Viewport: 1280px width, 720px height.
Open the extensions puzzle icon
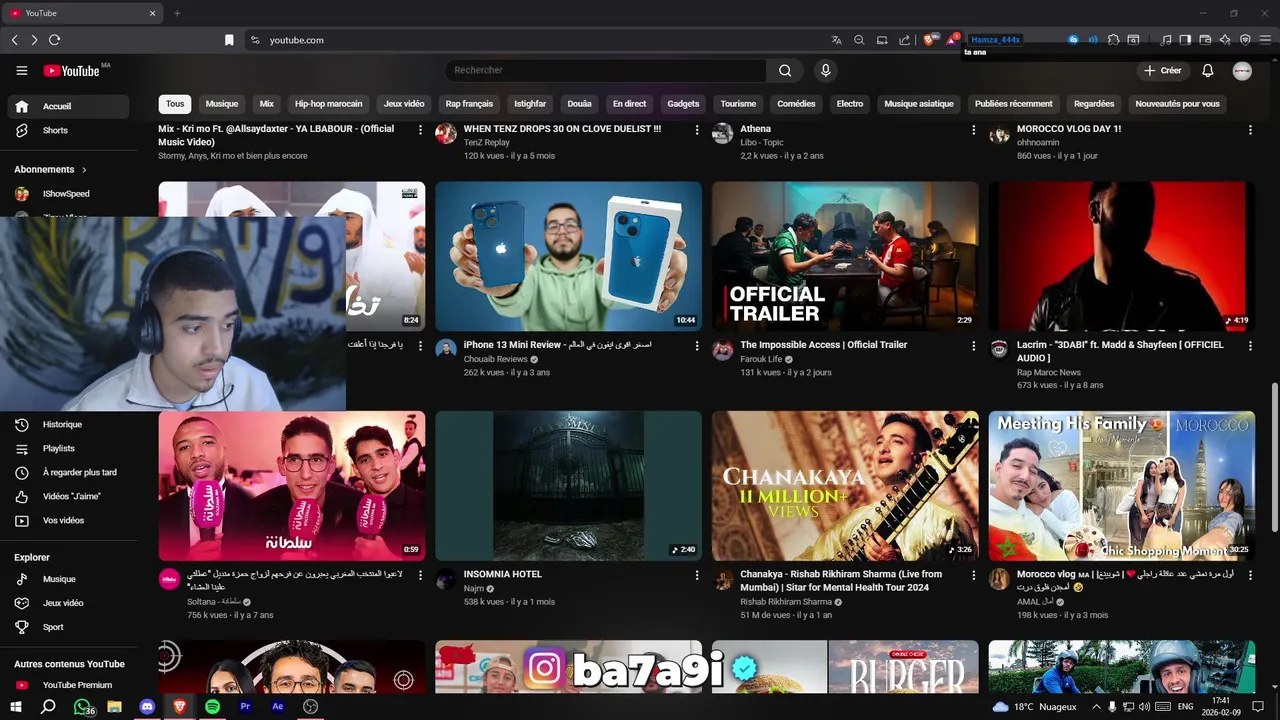click(x=1113, y=40)
